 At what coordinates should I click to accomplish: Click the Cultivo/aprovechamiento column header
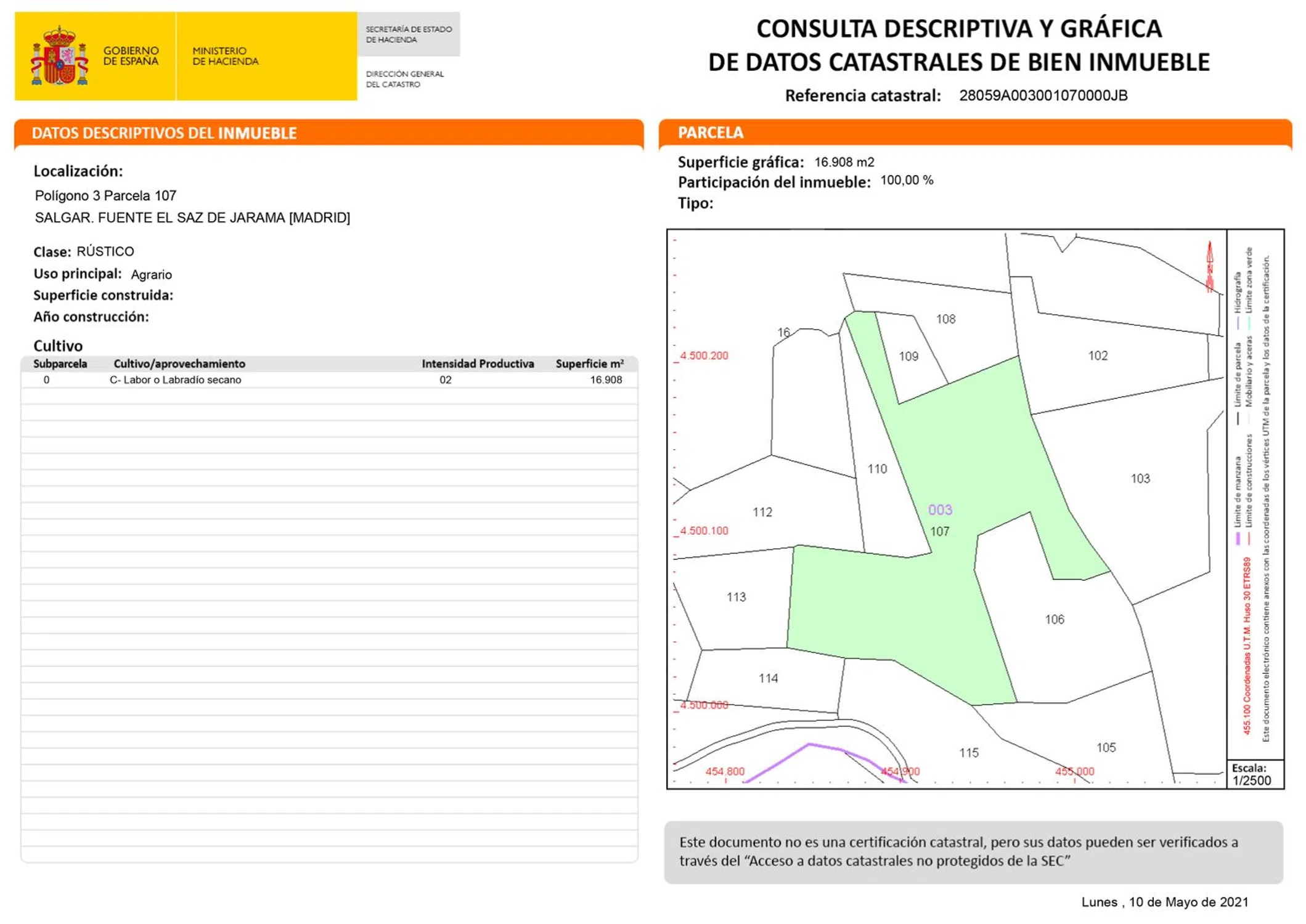[x=179, y=364]
